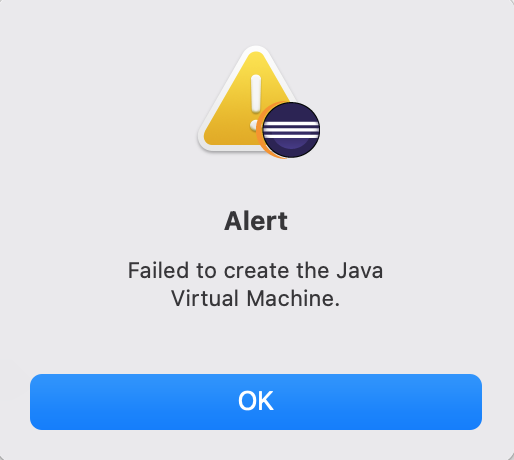This screenshot has width=514, height=460.
Task: Click the lower-left corner of the warning triangle
Action: [207, 142]
